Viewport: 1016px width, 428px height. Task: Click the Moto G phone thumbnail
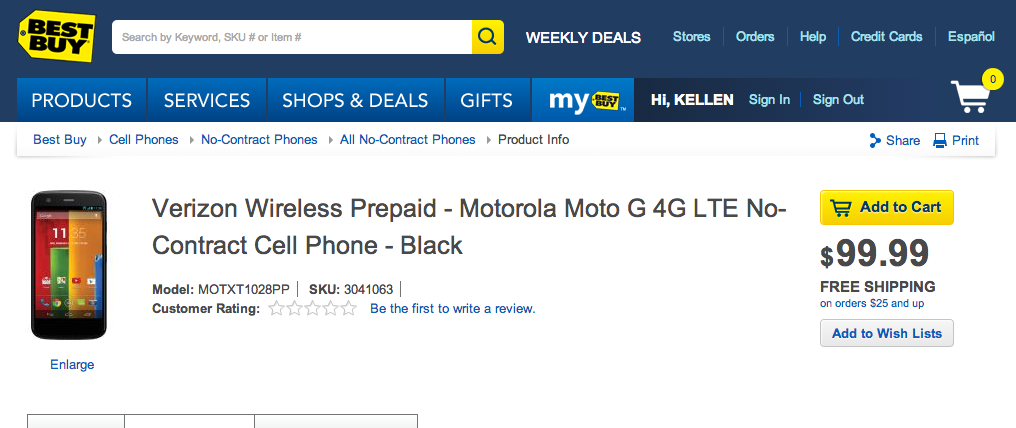coord(69,265)
